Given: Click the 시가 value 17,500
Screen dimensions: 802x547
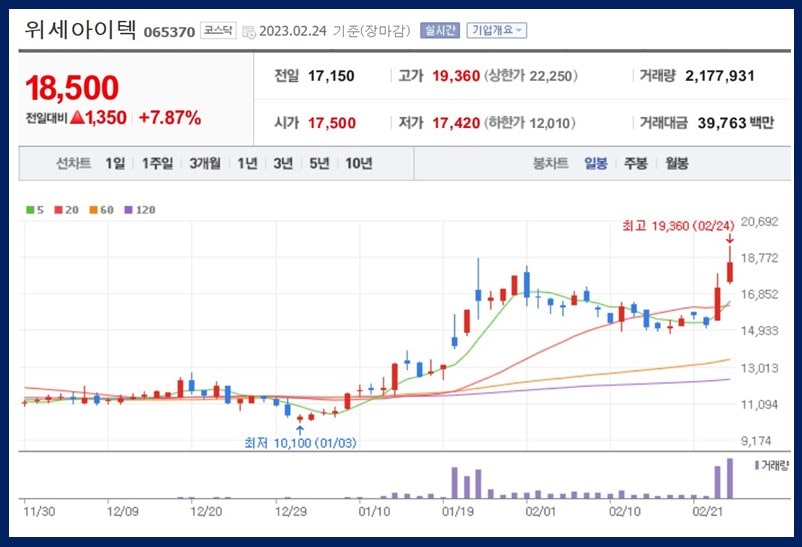Looking at the screenshot, I should click(332, 123).
